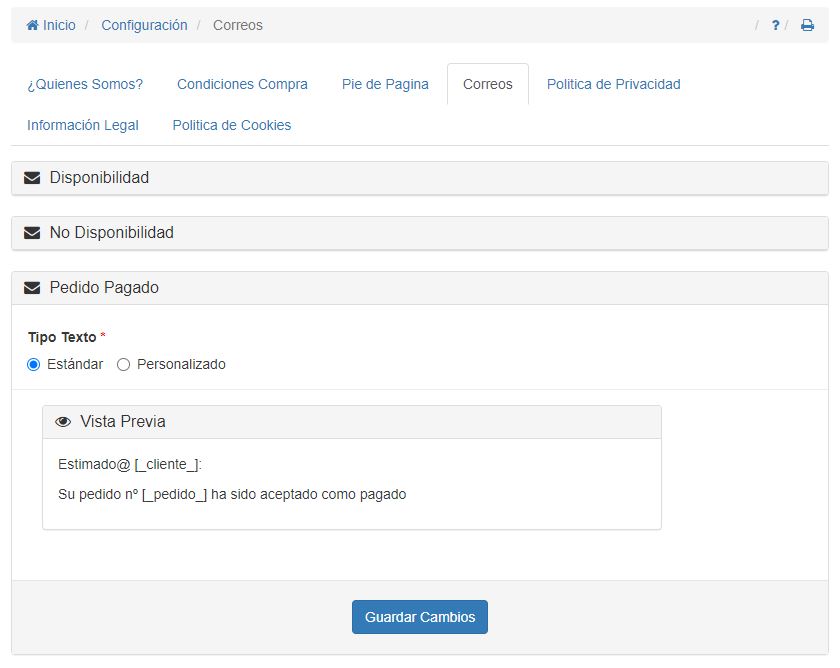This screenshot has height=668, width=840.
Task: Open the Información Legal tab
Action: tap(83, 125)
